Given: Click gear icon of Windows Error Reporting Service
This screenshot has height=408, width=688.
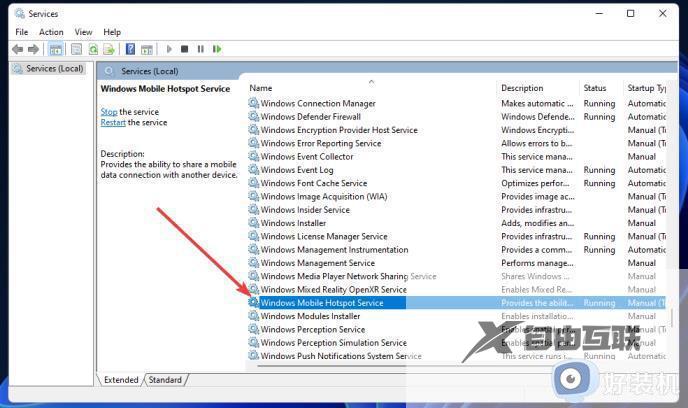Looking at the screenshot, I should (254, 143).
